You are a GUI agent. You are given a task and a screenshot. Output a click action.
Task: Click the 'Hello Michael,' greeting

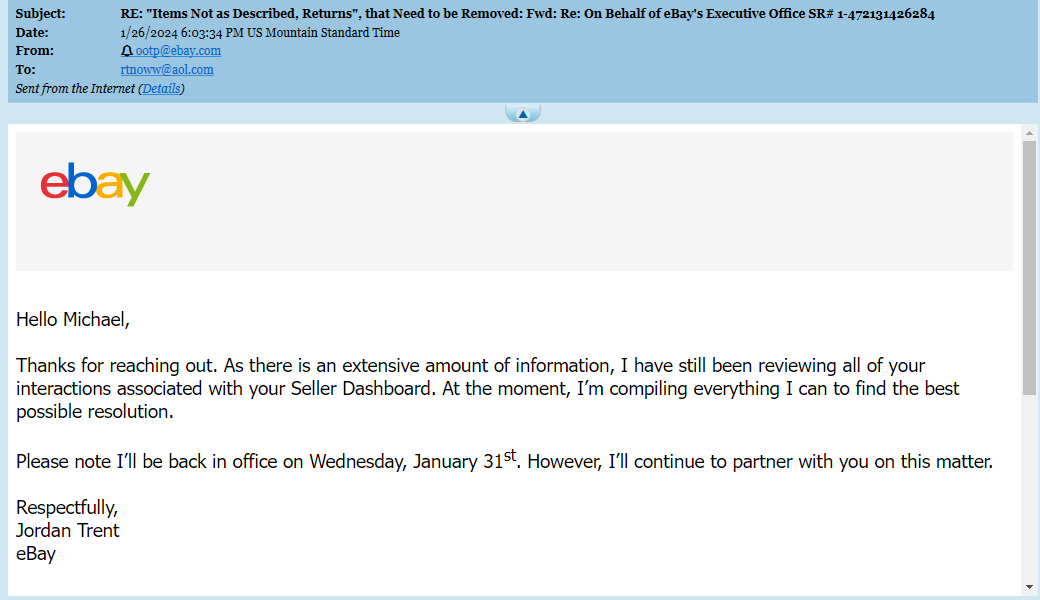tap(73, 320)
